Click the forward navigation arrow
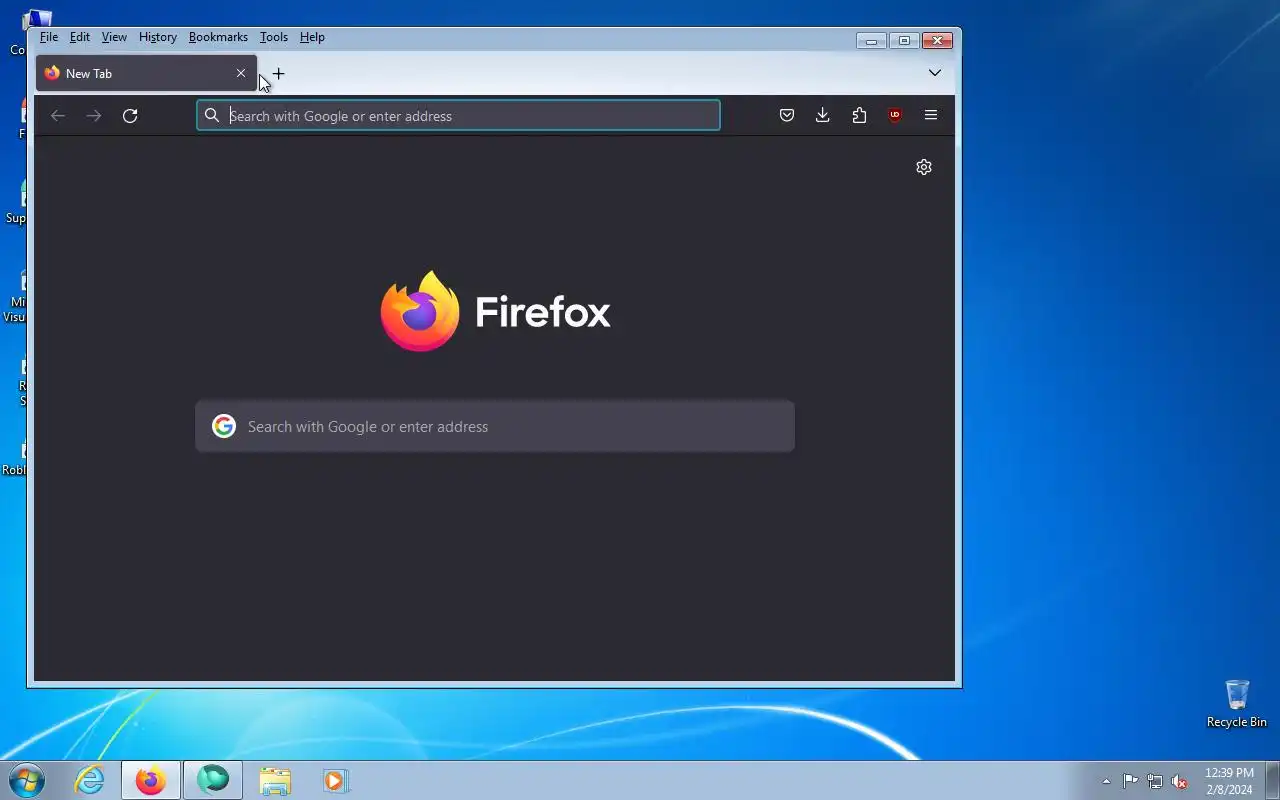Image resolution: width=1280 pixels, height=800 pixels. coord(94,116)
